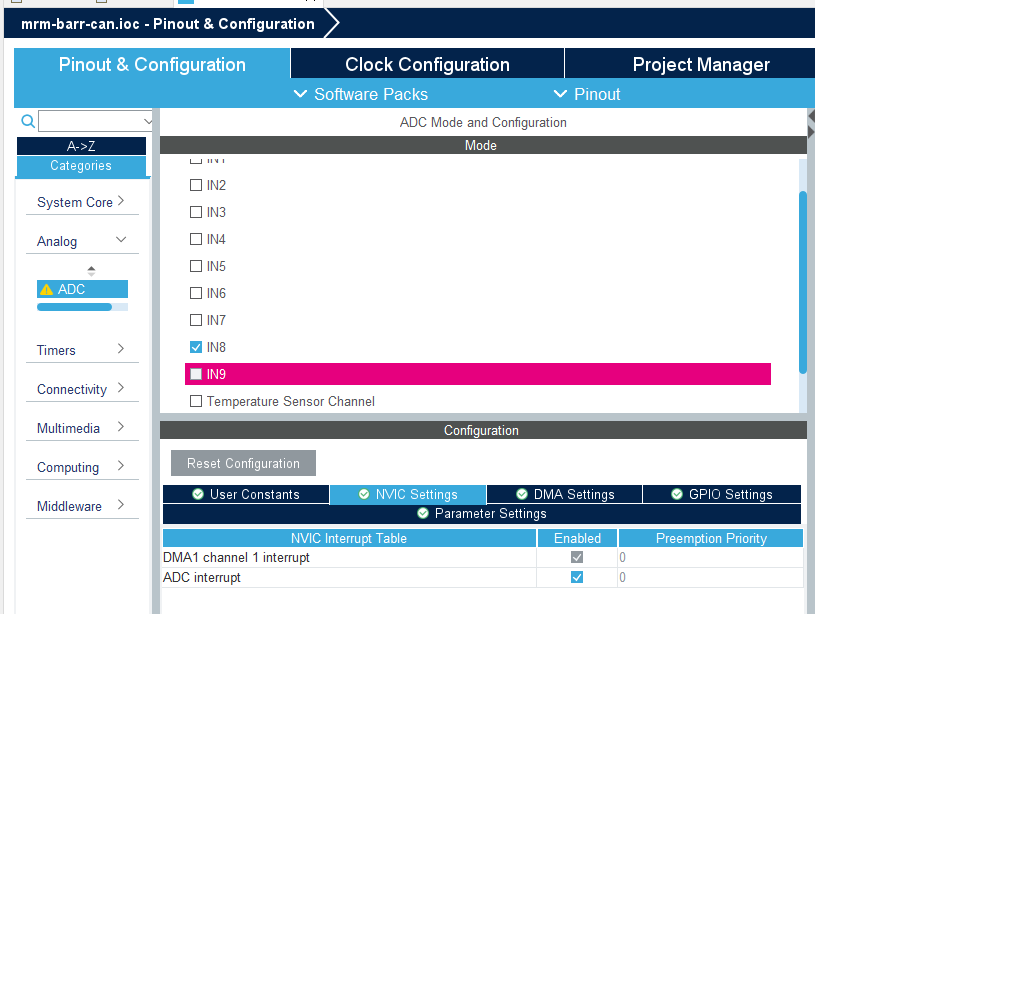Click green check icon on DMA Settings
This screenshot has width=1034, height=994.
click(x=522, y=494)
